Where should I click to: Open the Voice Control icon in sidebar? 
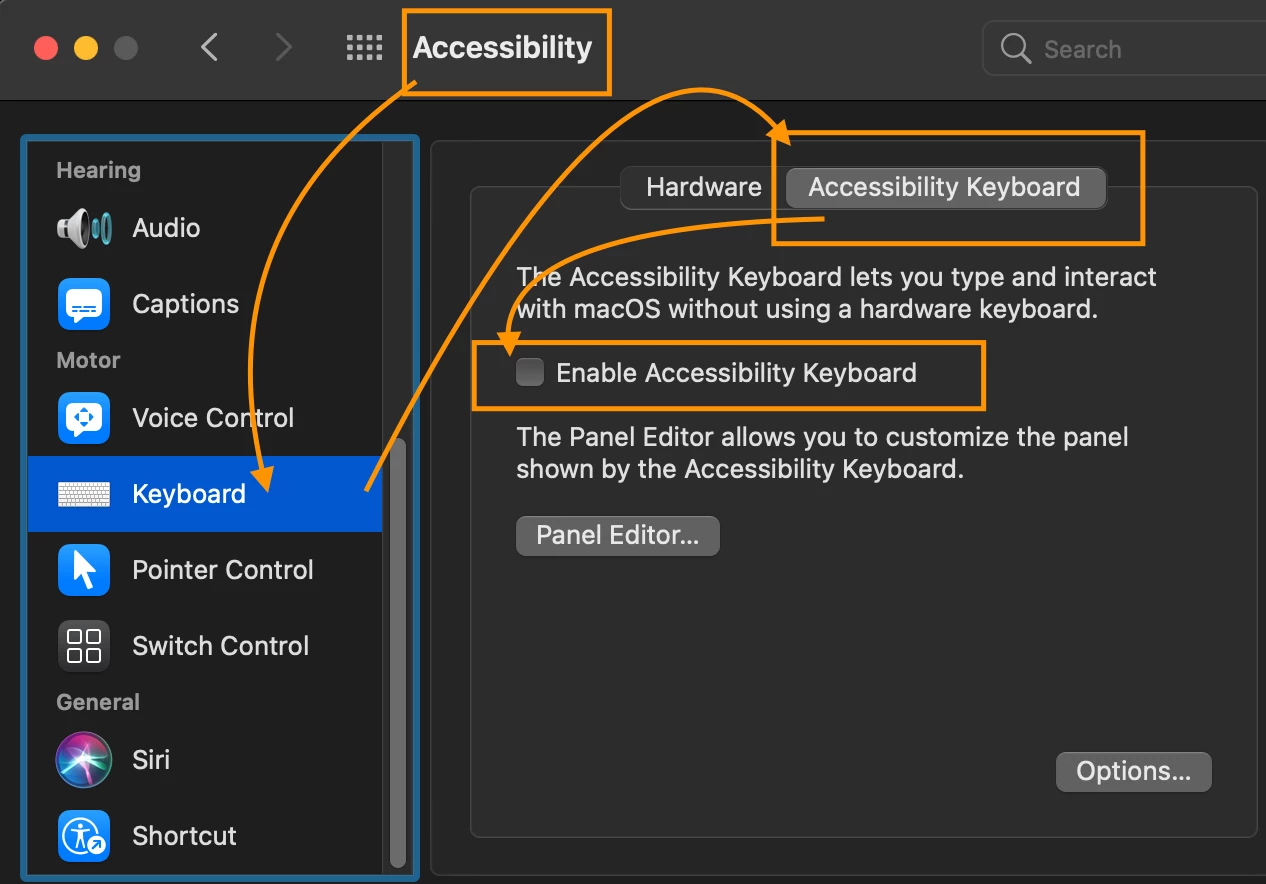click(84, 418)
